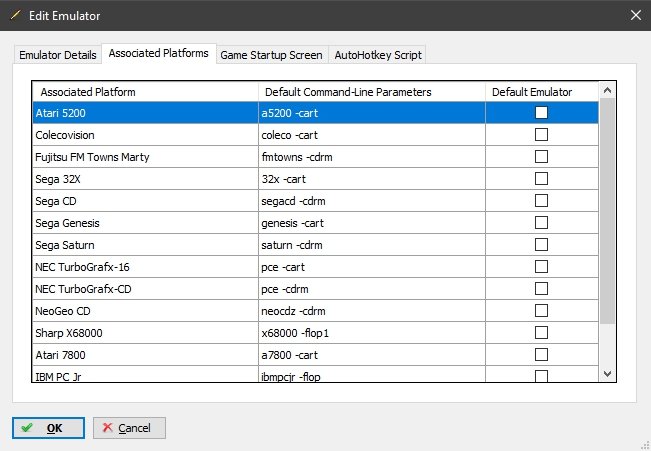Check Default Emulator box for Sega CD
Image resolution: width=651 pixels, height=451 pixels.
541,201
